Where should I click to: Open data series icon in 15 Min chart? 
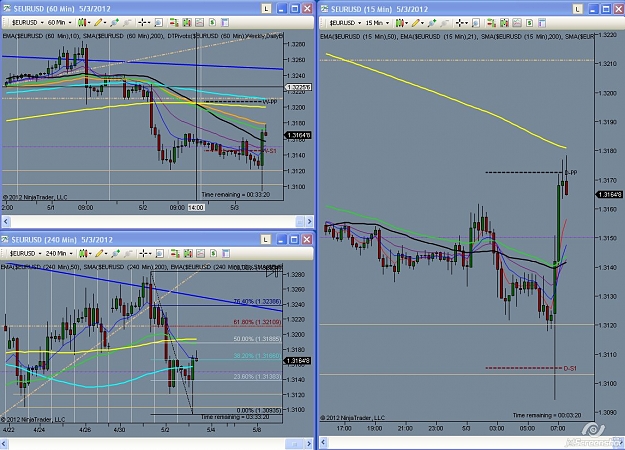[504, 23]
